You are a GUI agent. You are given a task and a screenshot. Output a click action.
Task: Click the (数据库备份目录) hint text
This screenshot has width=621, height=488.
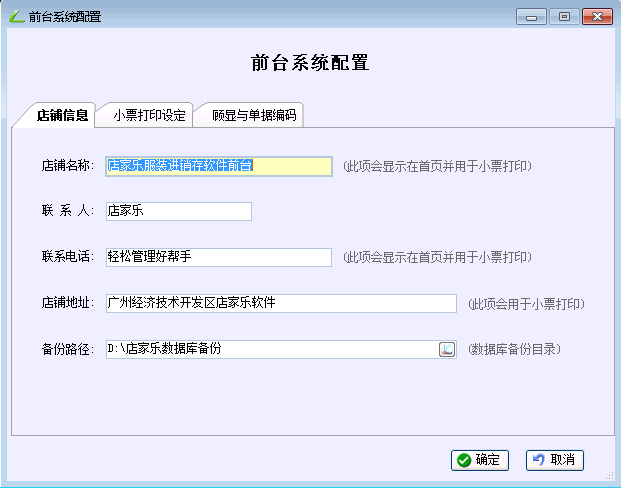(514, 349)
